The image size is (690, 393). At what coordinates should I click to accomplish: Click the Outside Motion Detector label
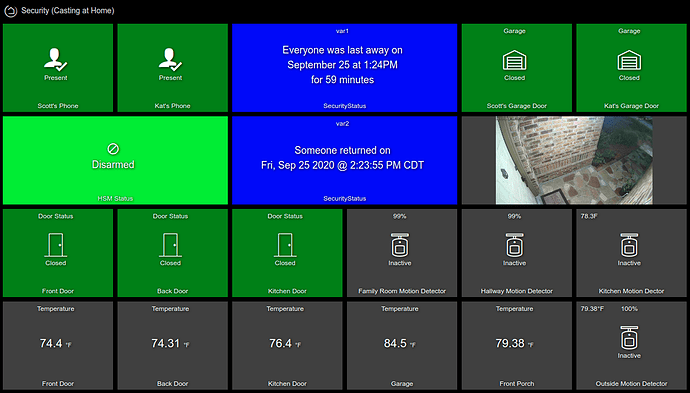tap(631, 384)
